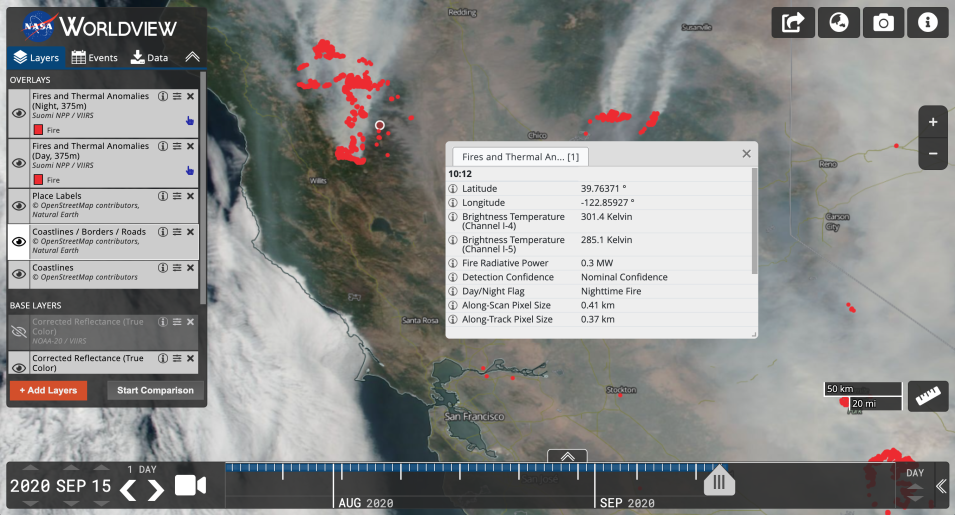This screenshot has width=955, height=515.
Task: Show info for Coastlines layer
Action: tap(163, 268)
